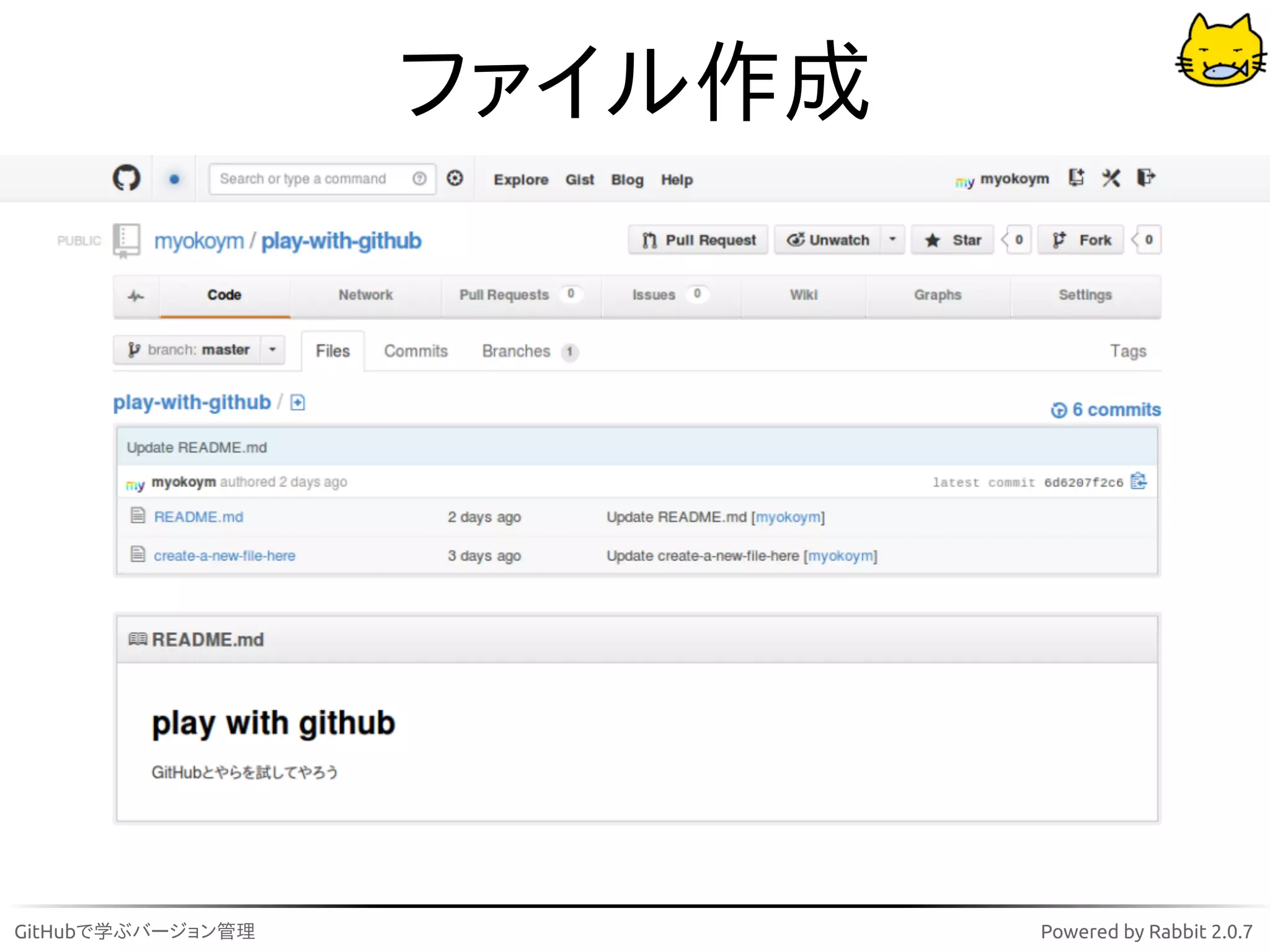Image resolution: width=1270 pixels, height=952 pixels.
Task: Open Explore in the top navigation
Action: (521, 180)
